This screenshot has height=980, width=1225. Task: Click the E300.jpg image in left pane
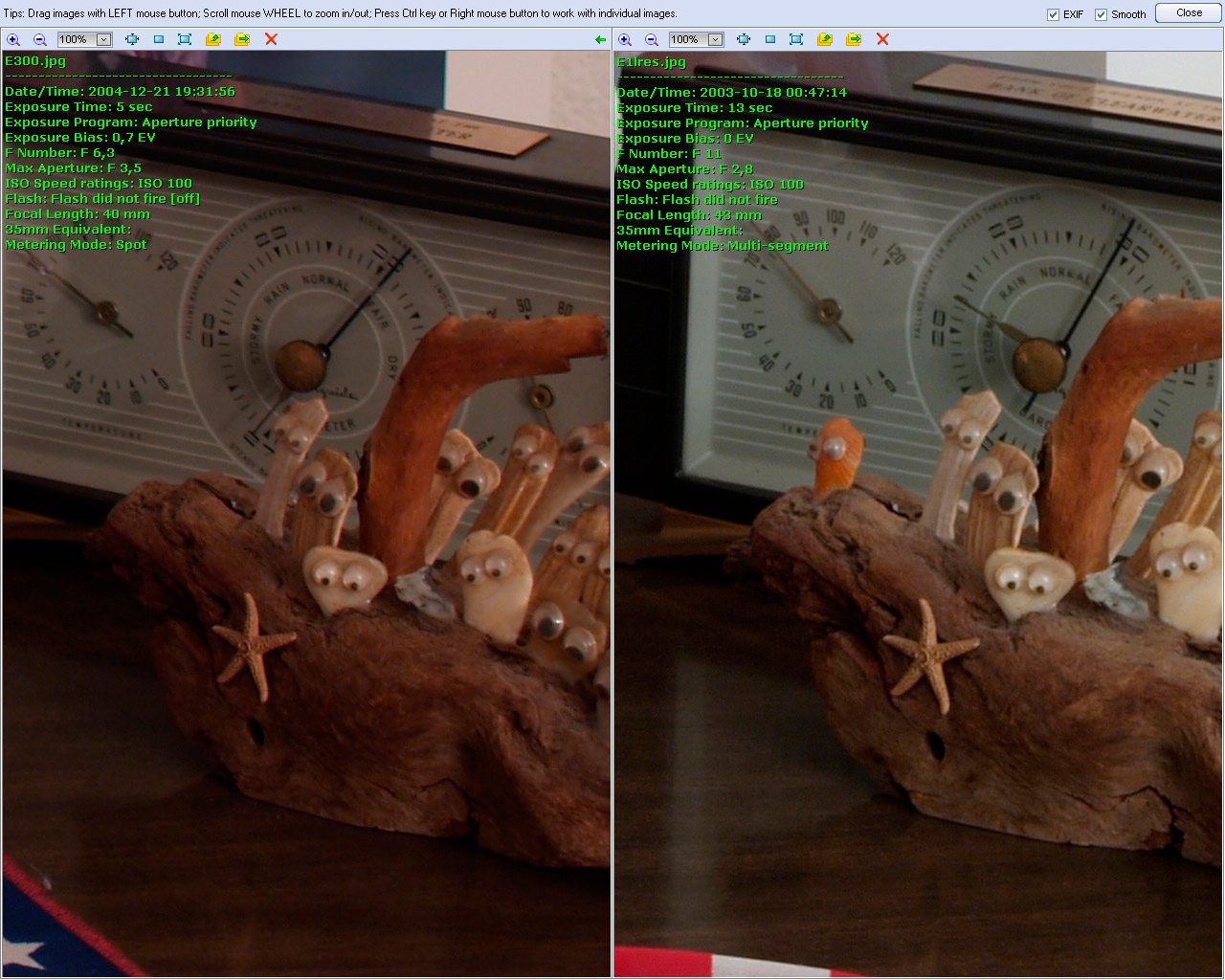(306, 574)
